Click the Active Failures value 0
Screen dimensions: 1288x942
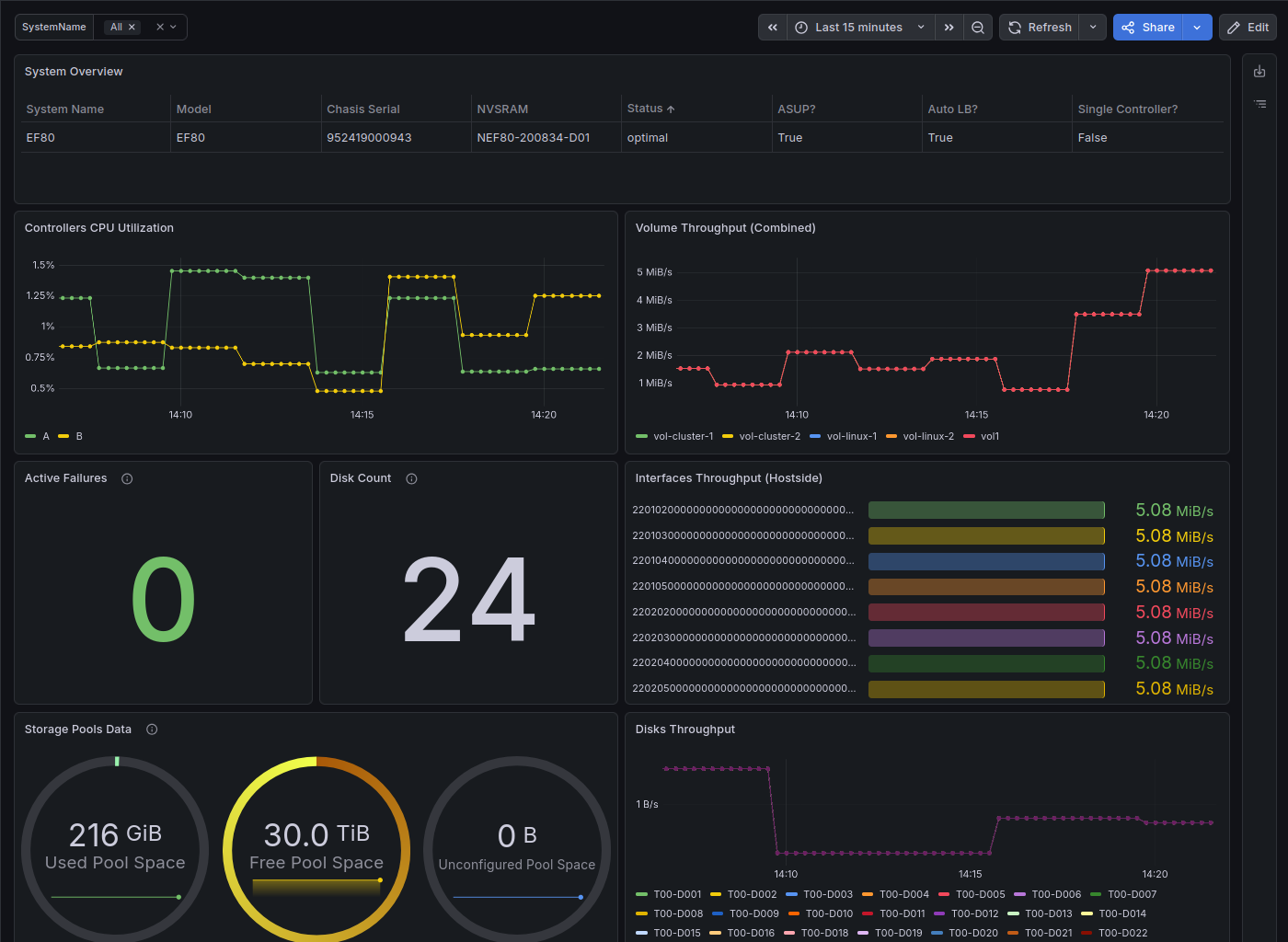[x=164, y=600]
